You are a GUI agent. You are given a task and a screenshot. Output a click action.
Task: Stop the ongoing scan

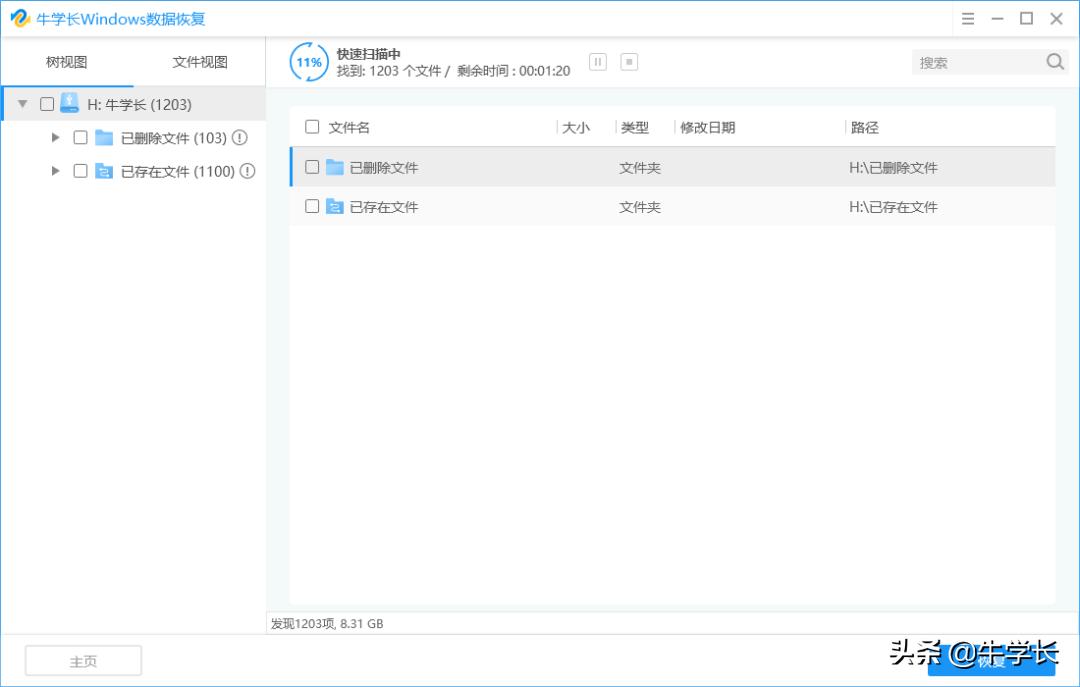(x=629, y=61)
